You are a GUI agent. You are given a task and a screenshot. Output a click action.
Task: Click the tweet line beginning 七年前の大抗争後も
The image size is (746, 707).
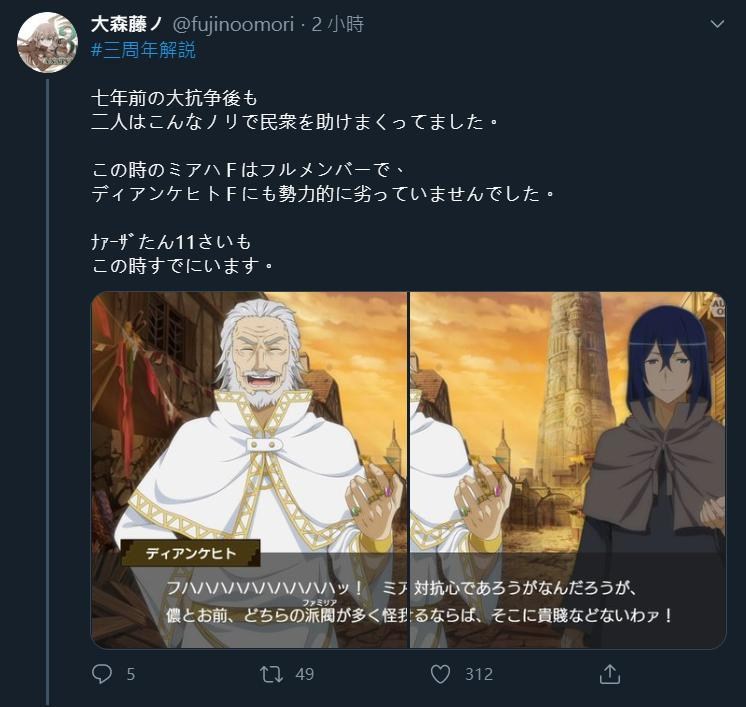(x=174, y=98)
